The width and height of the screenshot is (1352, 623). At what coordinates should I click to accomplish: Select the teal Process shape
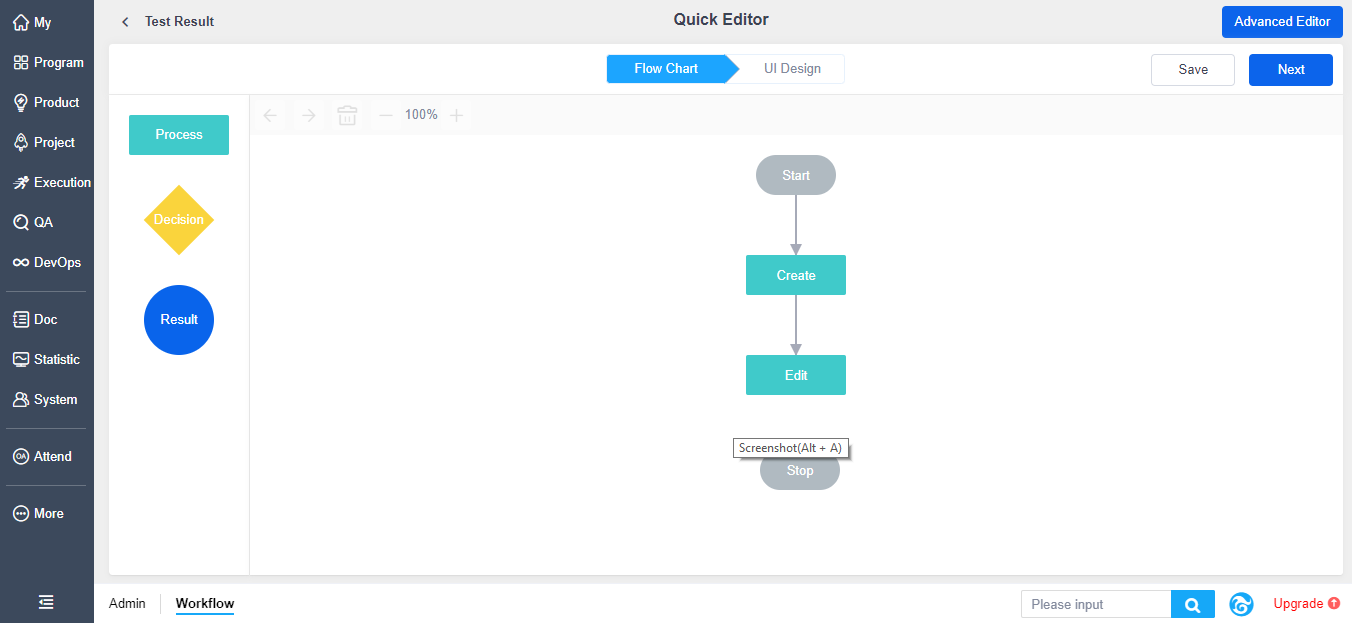(179, 135)
